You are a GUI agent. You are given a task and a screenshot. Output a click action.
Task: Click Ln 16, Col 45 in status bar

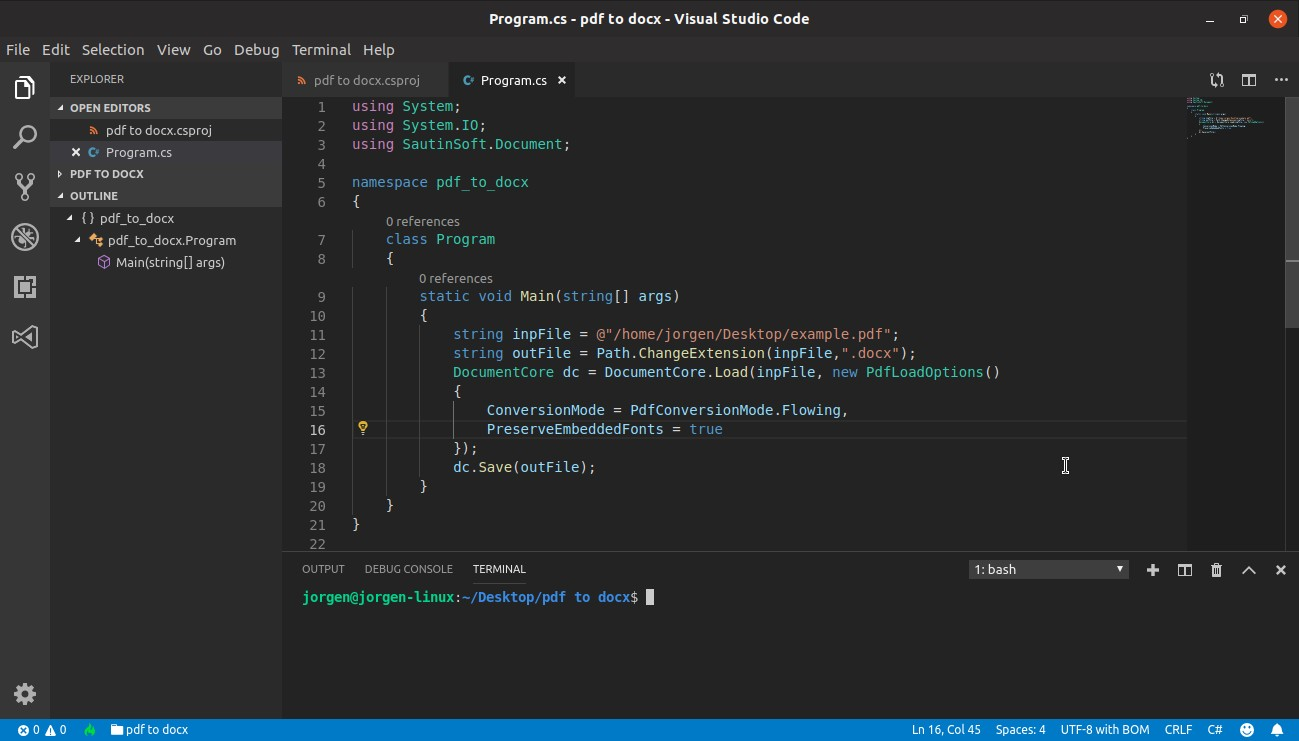(946, 730)
